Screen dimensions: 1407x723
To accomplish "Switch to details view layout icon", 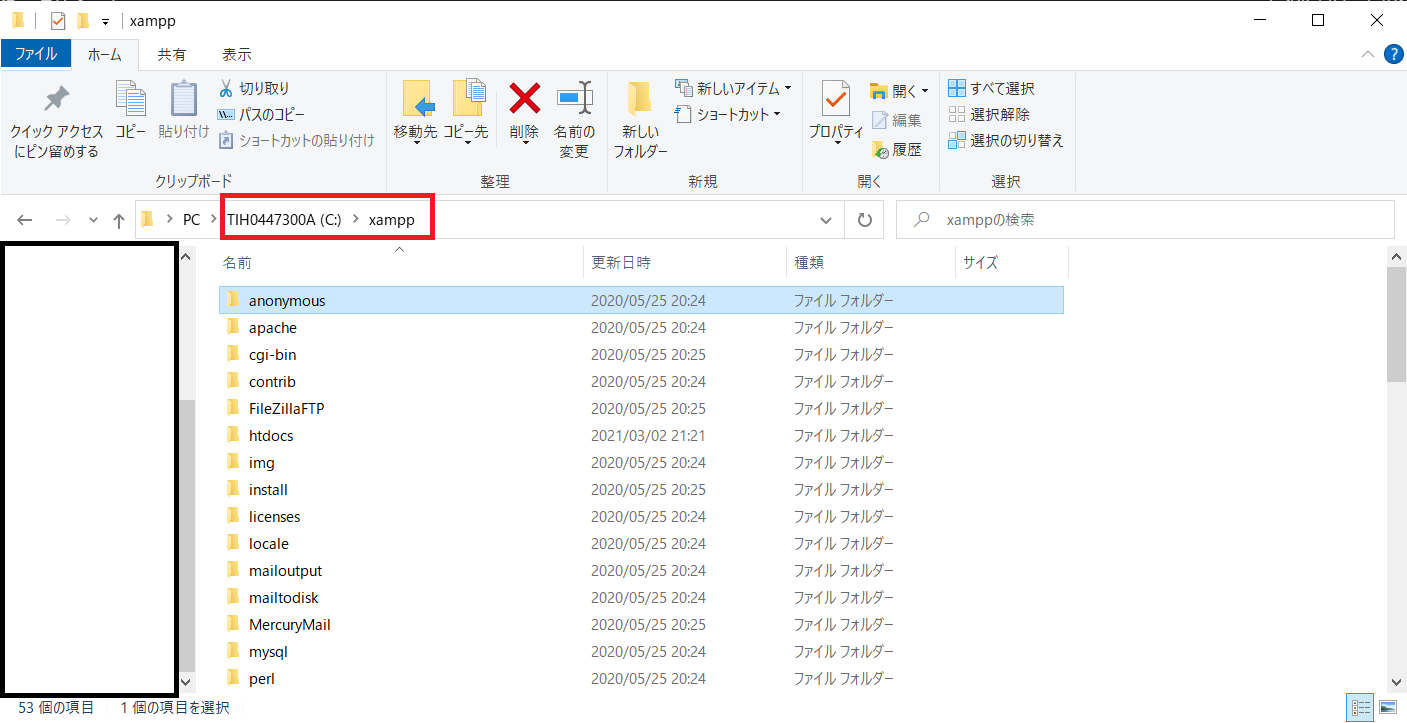I will click(x=1361, y=708).
